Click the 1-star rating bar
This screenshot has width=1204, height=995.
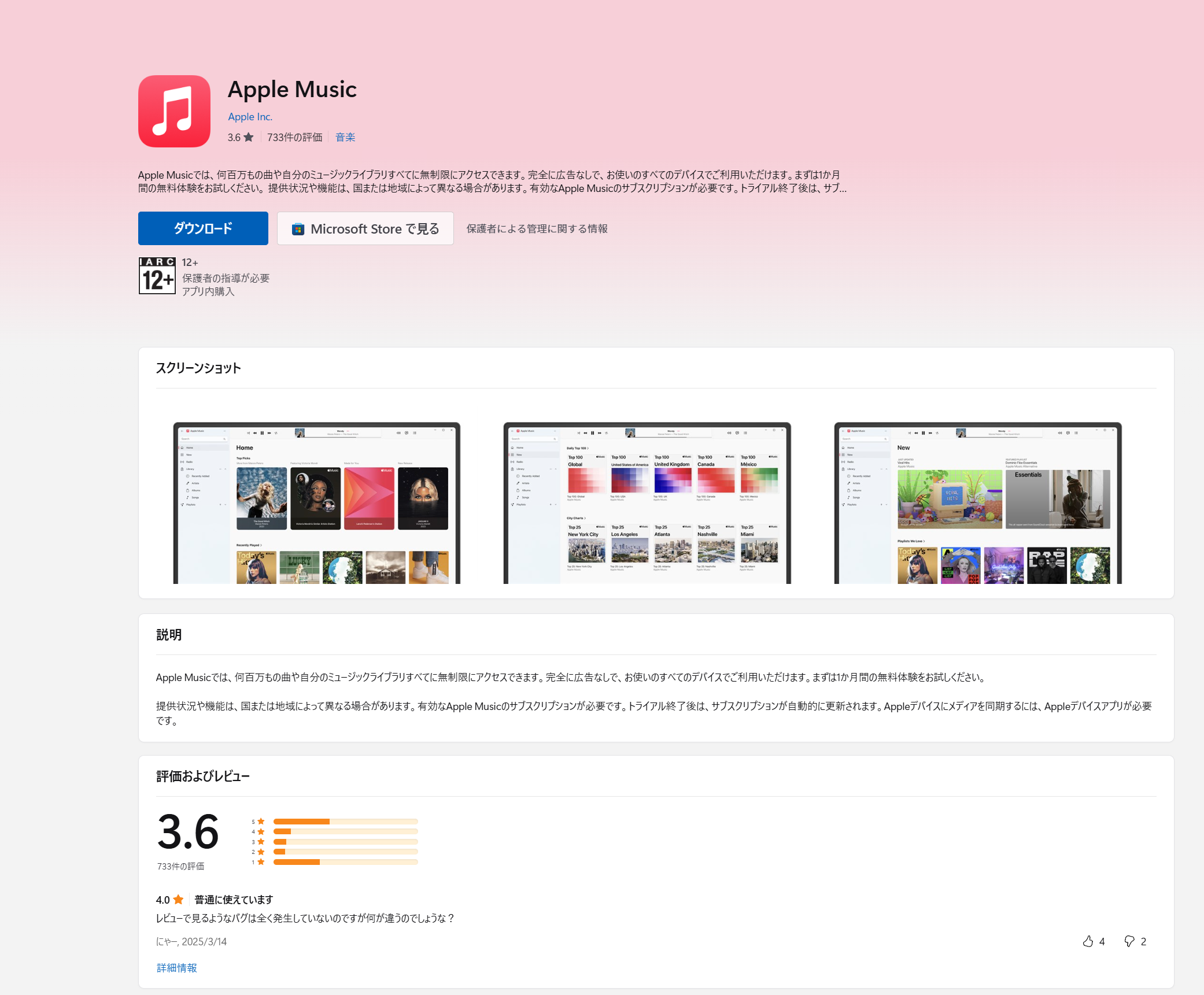point(345,862)
